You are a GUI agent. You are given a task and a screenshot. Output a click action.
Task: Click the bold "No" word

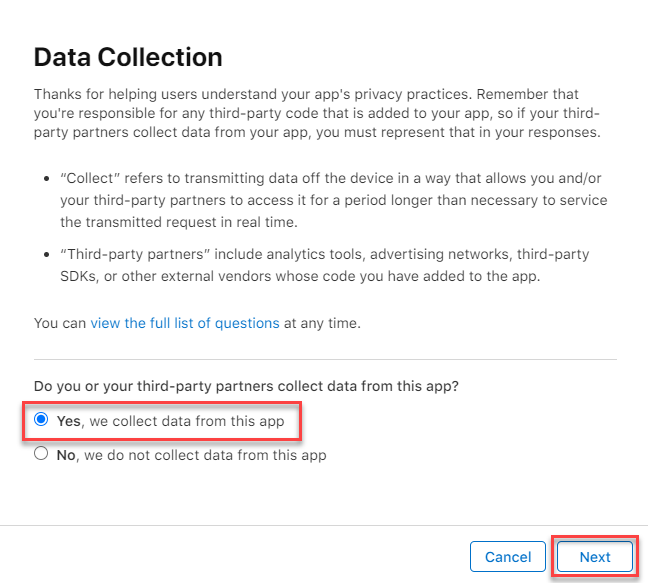66,455
